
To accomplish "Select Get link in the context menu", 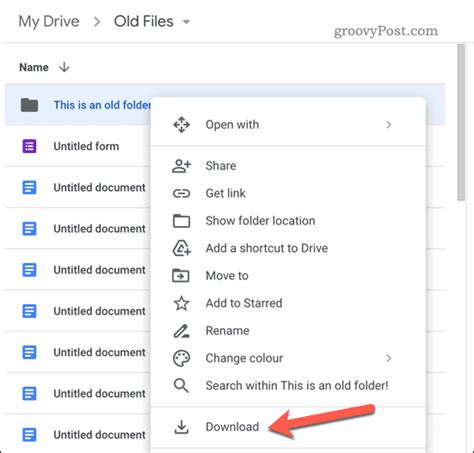I will point(288,193).
